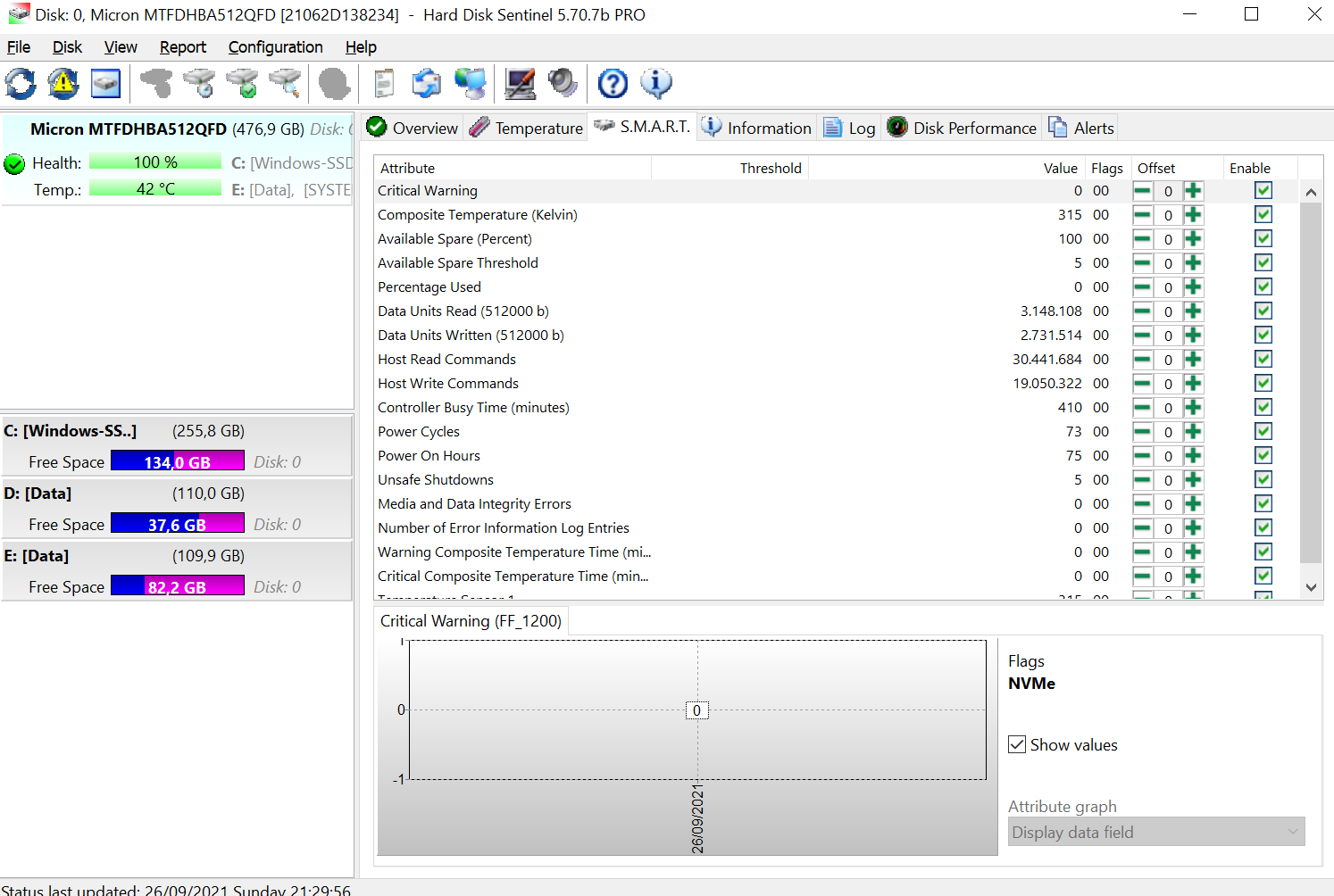Open the Help menu

[x=361, y=47]
